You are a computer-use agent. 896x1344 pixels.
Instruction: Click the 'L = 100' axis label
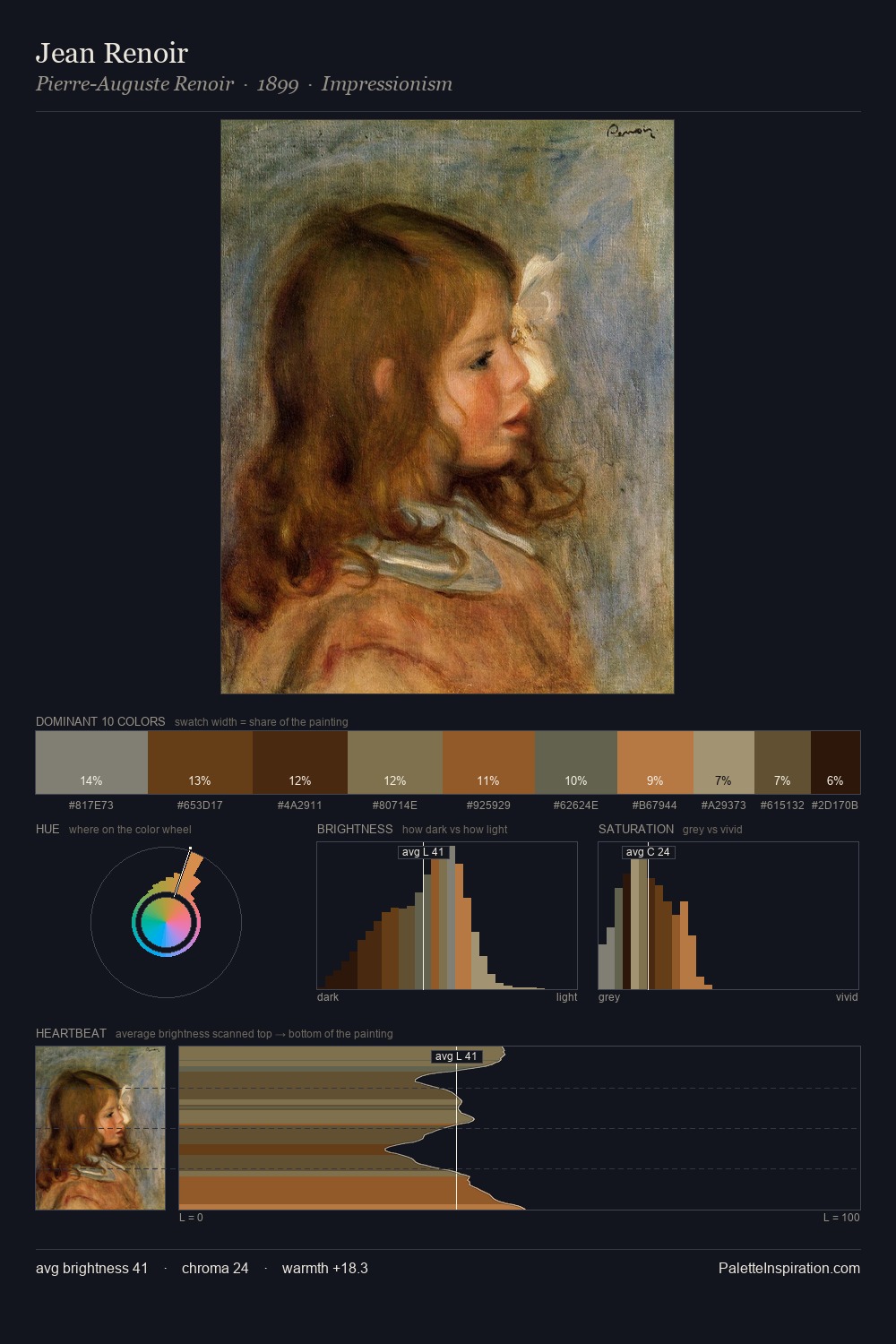click(x=841, y=1218)
